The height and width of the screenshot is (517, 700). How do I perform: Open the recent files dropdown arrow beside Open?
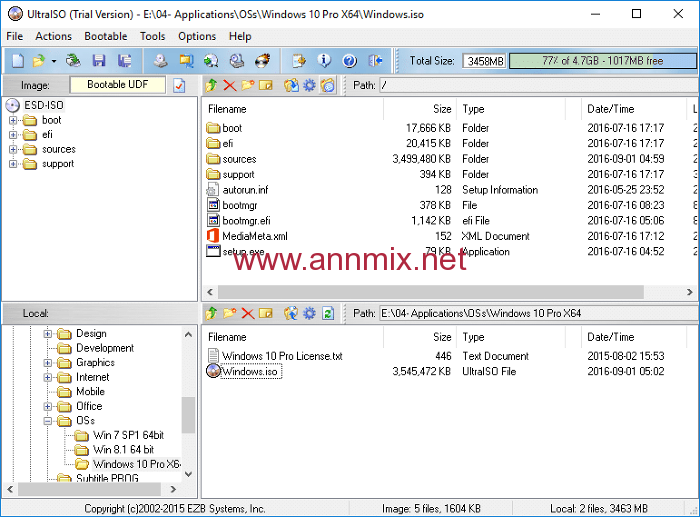[54, 61]
